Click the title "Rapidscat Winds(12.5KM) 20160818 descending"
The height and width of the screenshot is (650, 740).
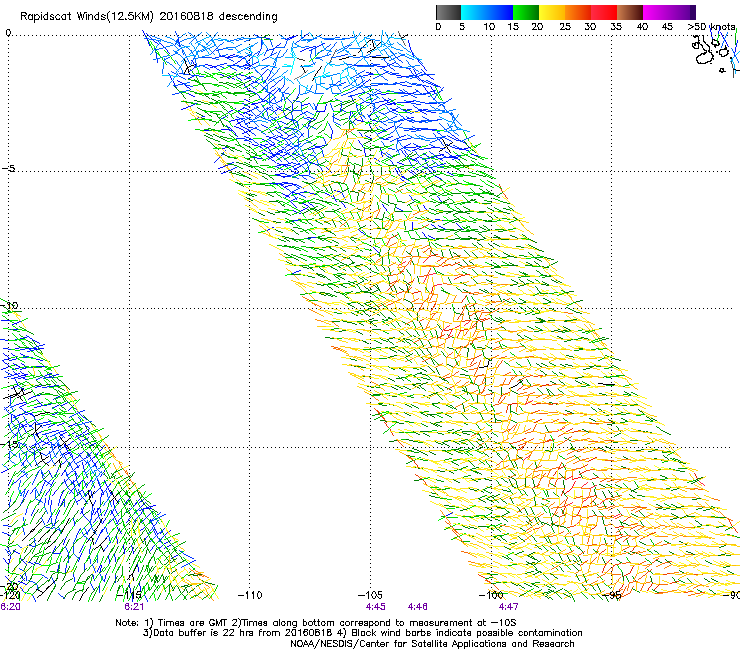[149, 17]
